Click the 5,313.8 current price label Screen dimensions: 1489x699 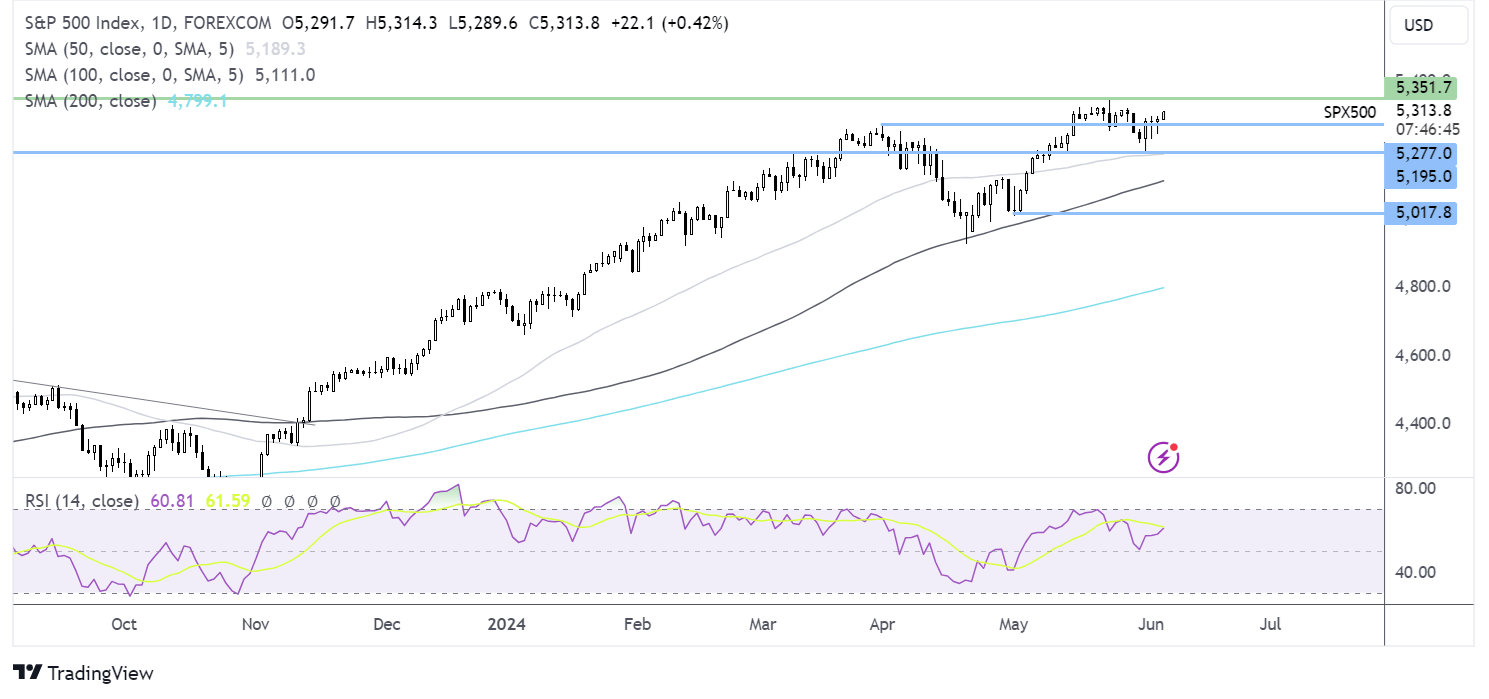pos(1423,111)
